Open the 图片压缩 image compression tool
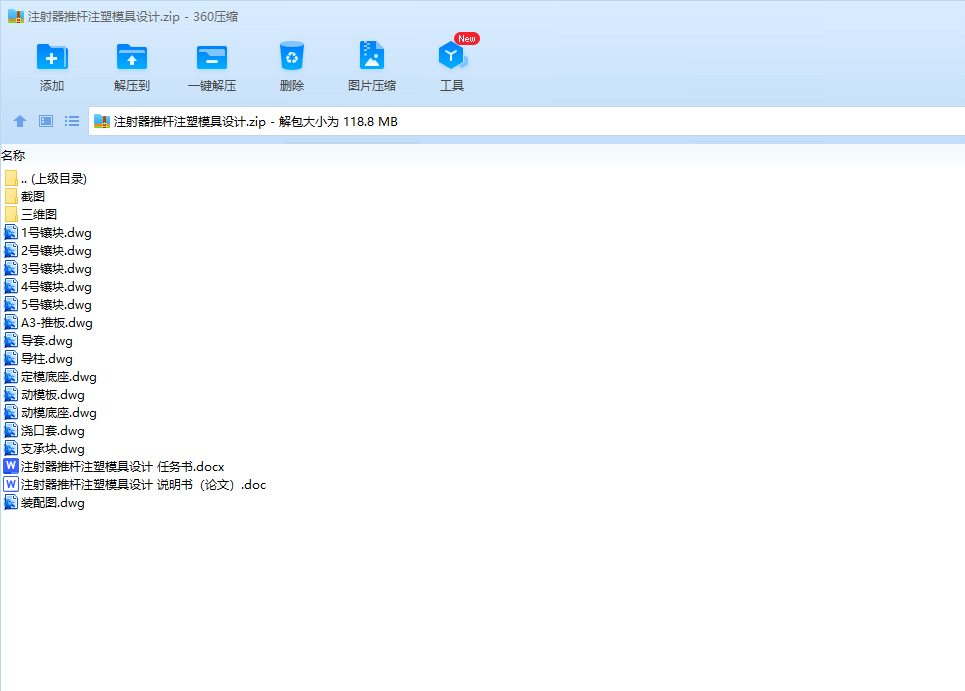The height and width of the screenshot is (691, 965). coord(372,56)
